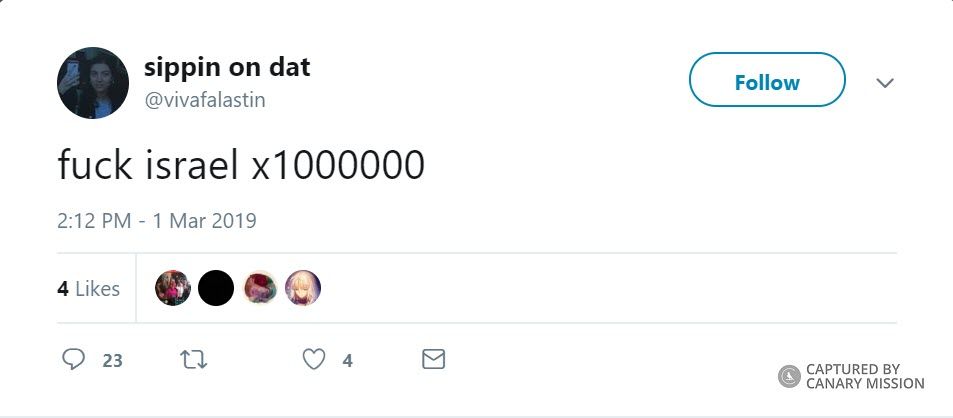Open the third liker's avatar
Screen dimensions: 953x418
click(x=260, y=288)
